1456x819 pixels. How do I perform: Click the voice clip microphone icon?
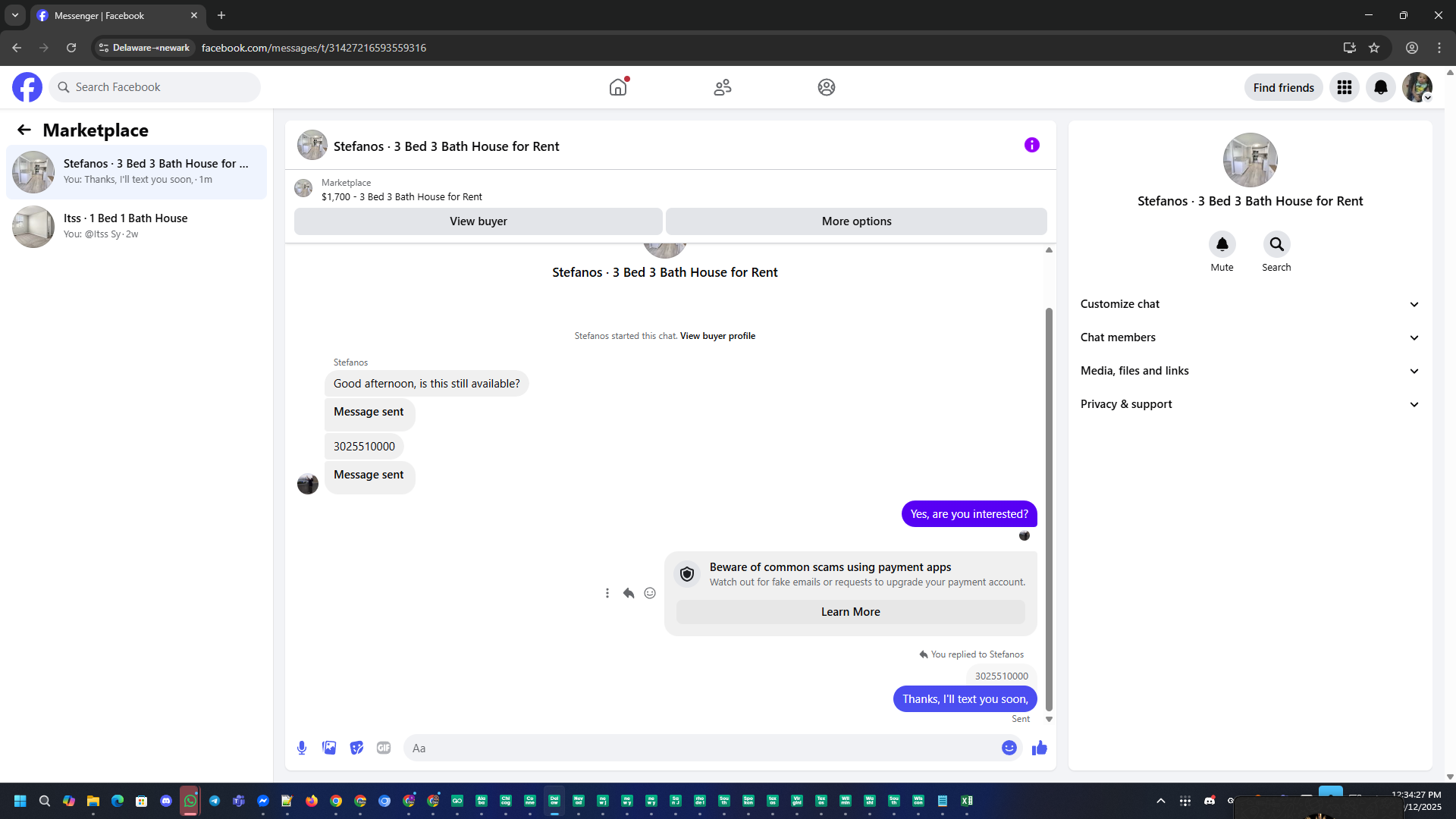[x=302, y=748]
